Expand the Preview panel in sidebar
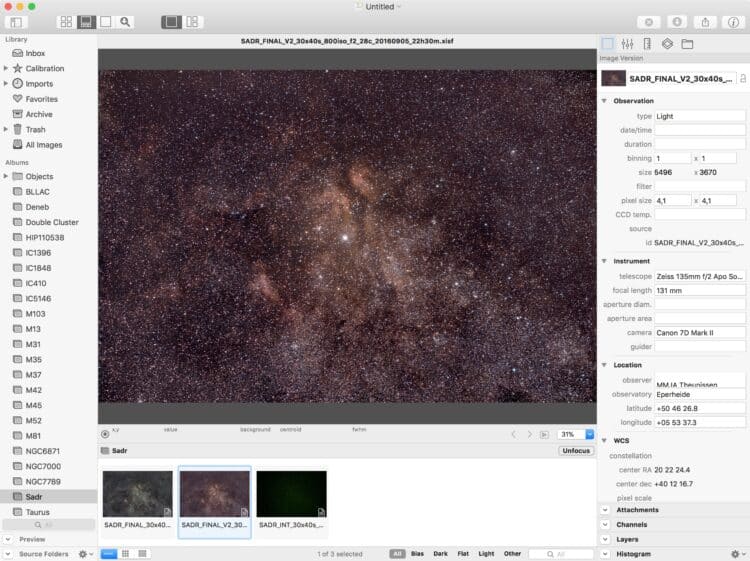 click(x=8, y=539)
